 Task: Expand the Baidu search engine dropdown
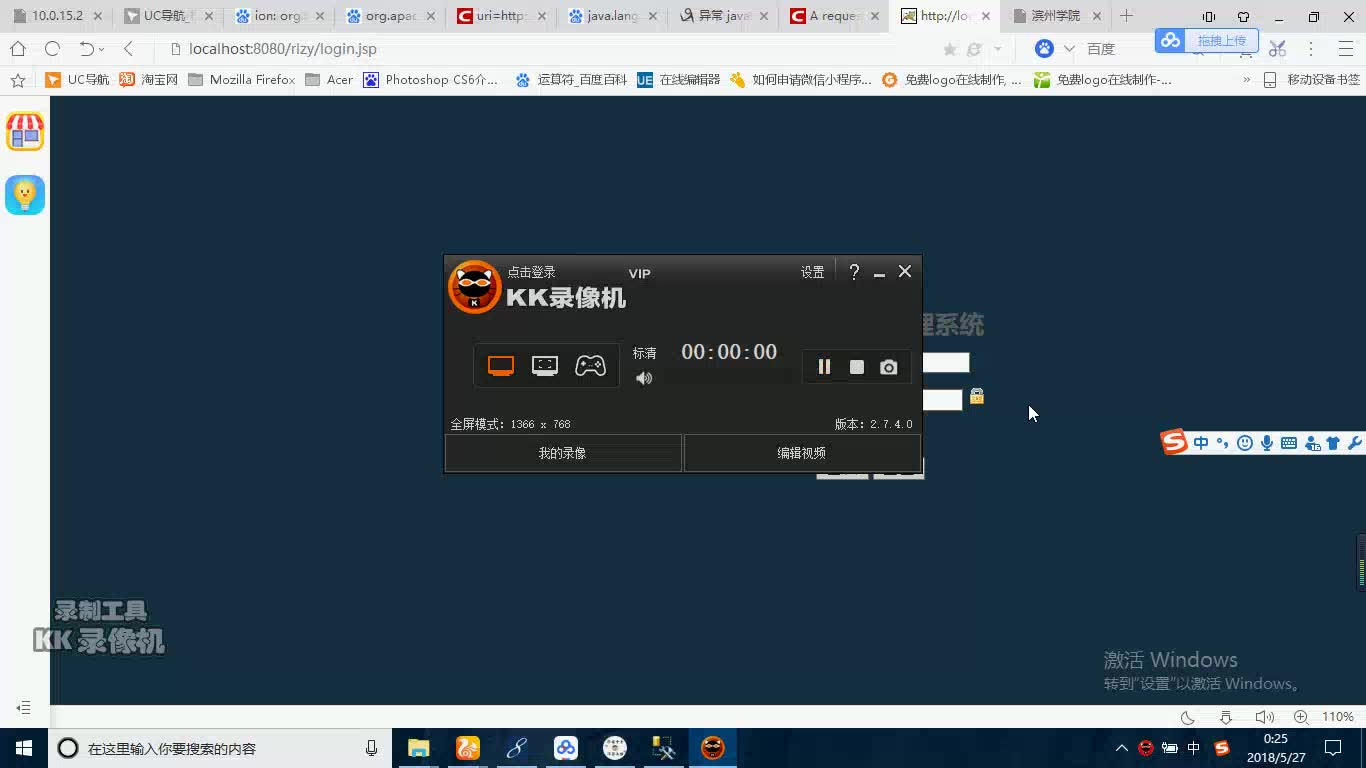[1069, 49]
